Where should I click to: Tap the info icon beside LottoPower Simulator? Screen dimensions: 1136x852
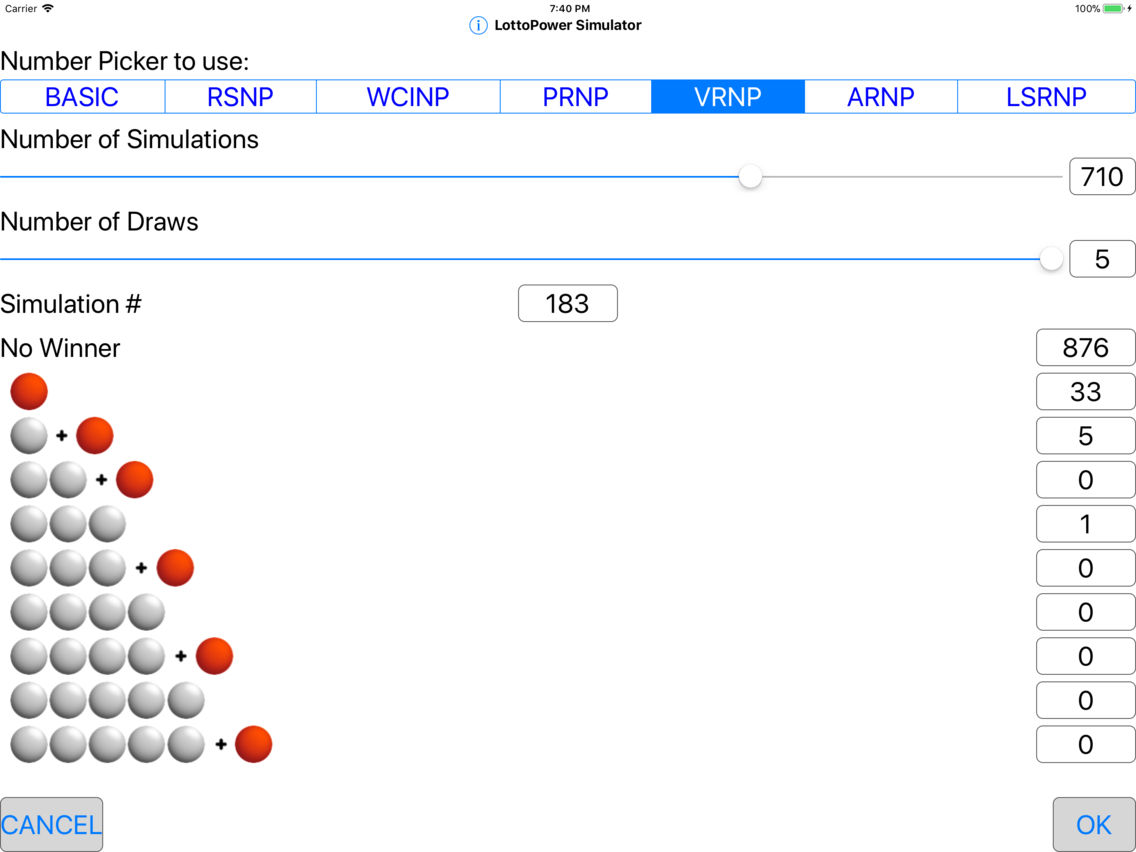[x=478, y=25]
